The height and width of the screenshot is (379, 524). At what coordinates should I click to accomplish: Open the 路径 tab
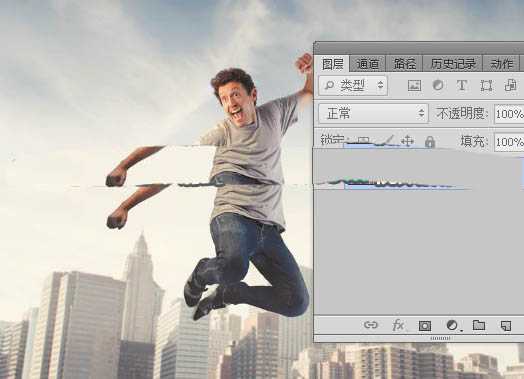click(x=404, y=64)
